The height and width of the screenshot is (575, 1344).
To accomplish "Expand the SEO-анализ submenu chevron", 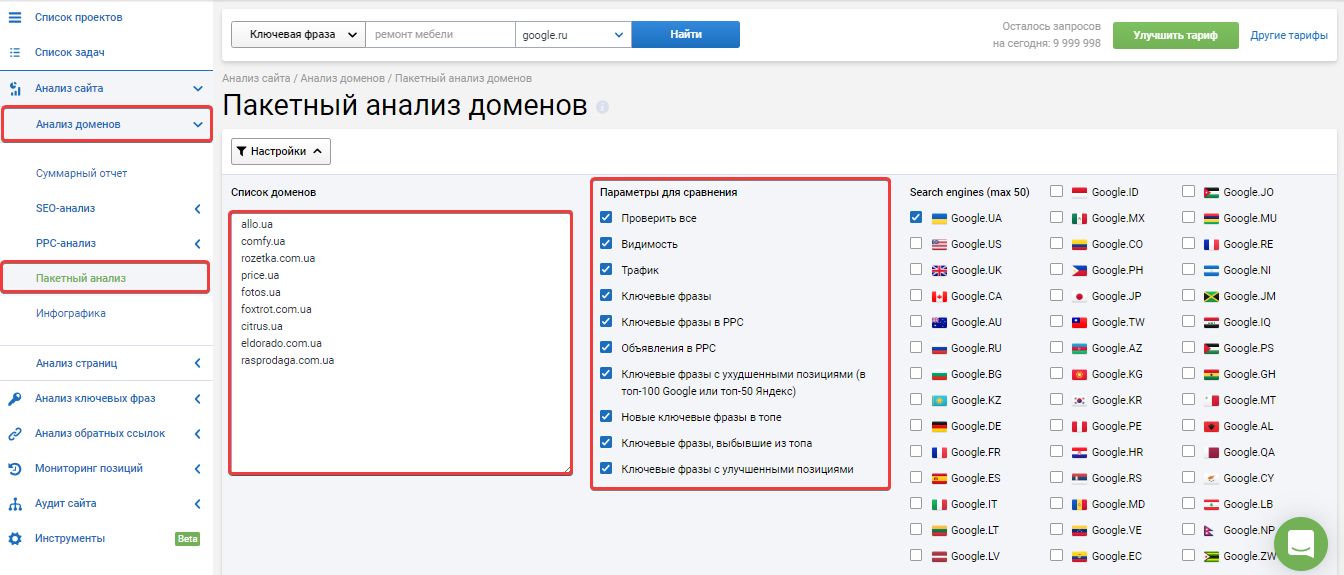I will pos(198,209).
